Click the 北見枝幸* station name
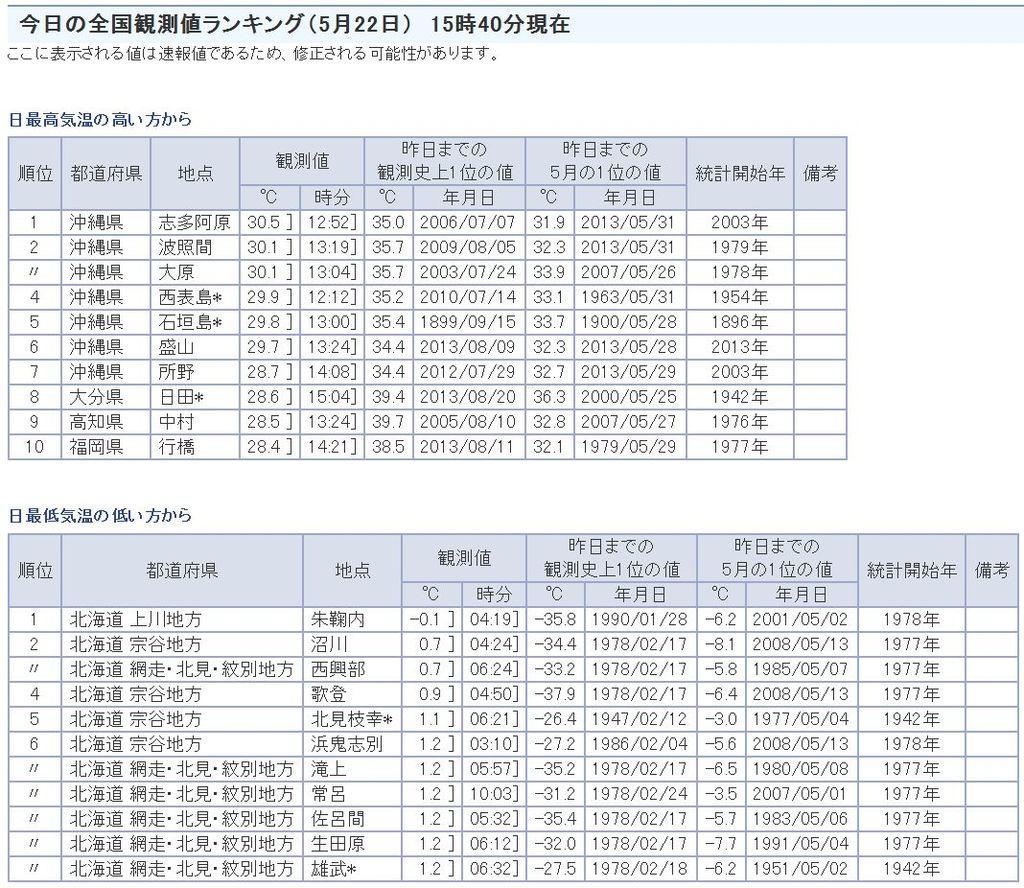The width and height of the screenshot is (1024, 888). point(351,720)
